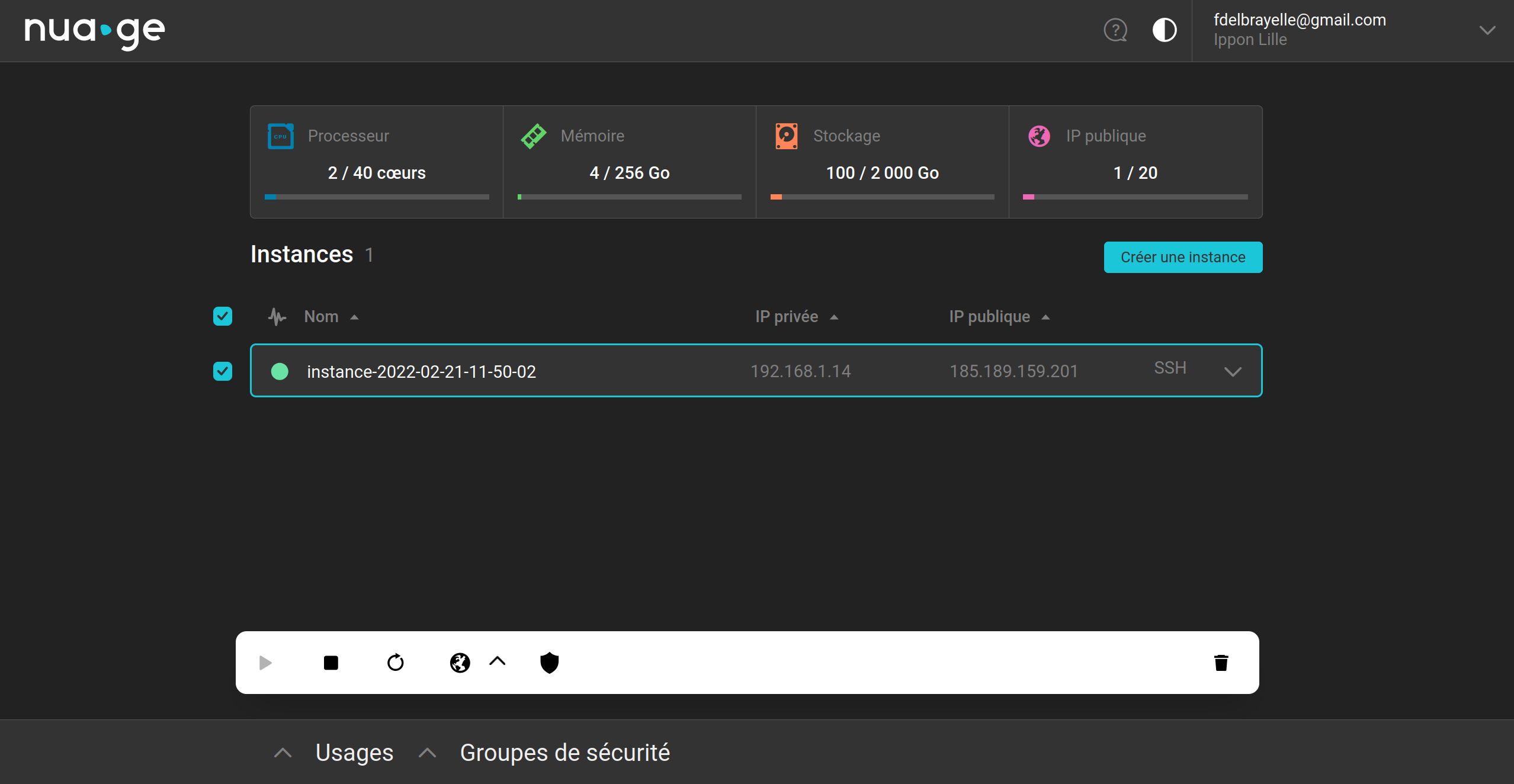Uncheck the instance-2022-02-21-11-50-02 row
The image size is (1514, 784).
coord(222,371)
